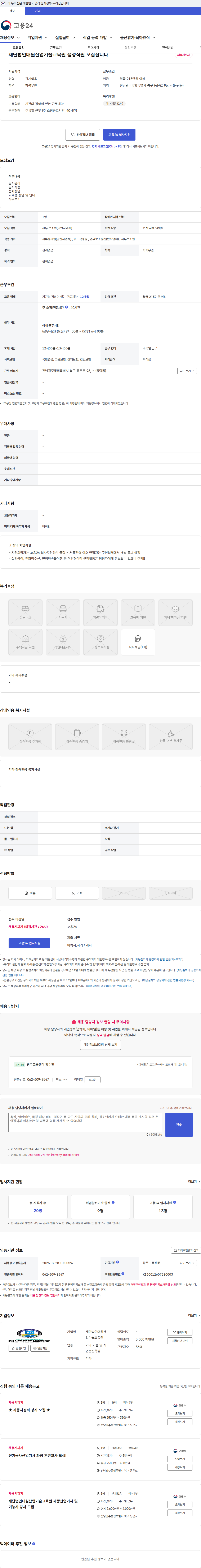Click the 자녀 학자금 지원 icon

pos(175,612)
